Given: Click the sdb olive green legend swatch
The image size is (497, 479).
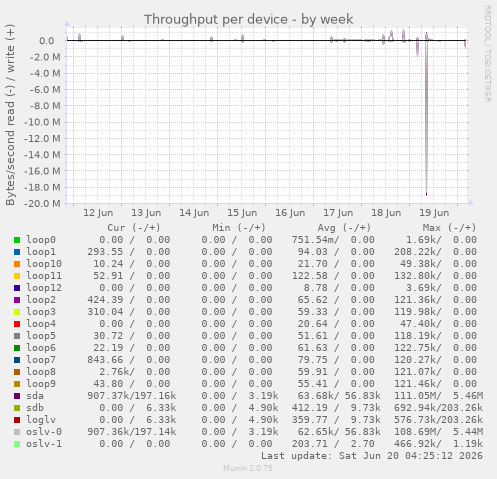Looking at the screenshot, I should click(x=17, y=408).
